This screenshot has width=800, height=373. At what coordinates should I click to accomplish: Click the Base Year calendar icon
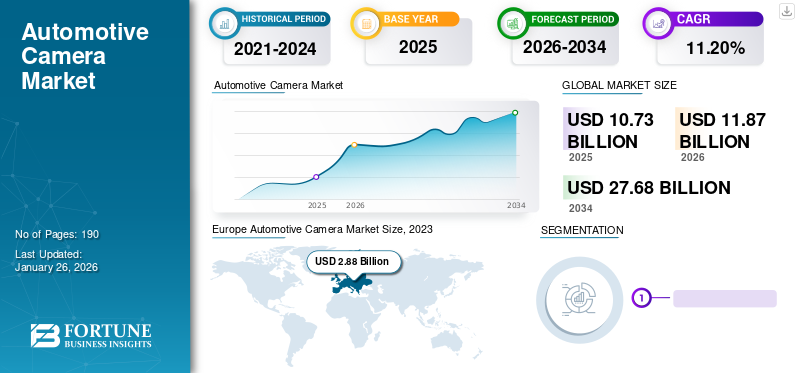366,23
